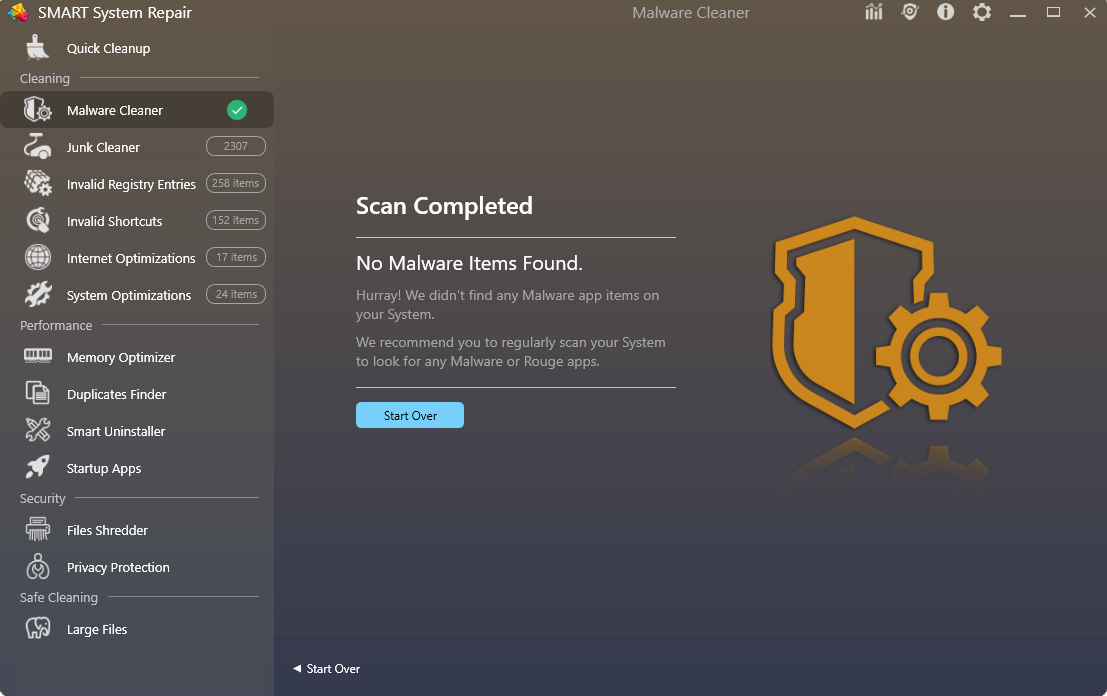Click Start Over link in bottom bar

[x=326, y=668]
